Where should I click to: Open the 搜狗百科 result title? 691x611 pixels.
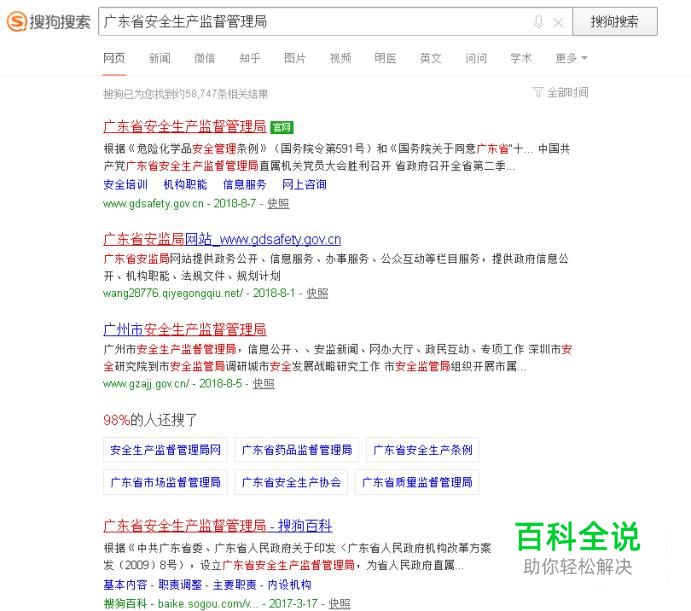[218, 525]
